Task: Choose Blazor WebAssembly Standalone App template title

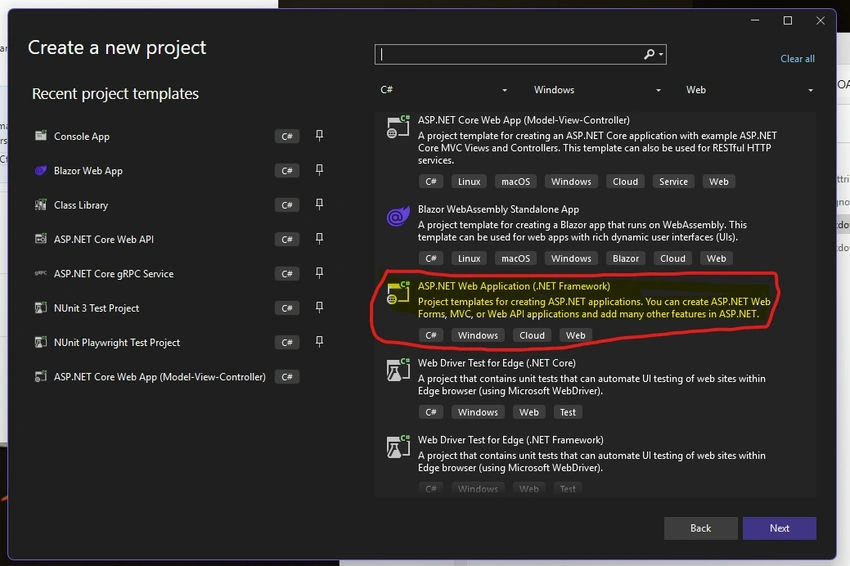Action: point(498,209)
